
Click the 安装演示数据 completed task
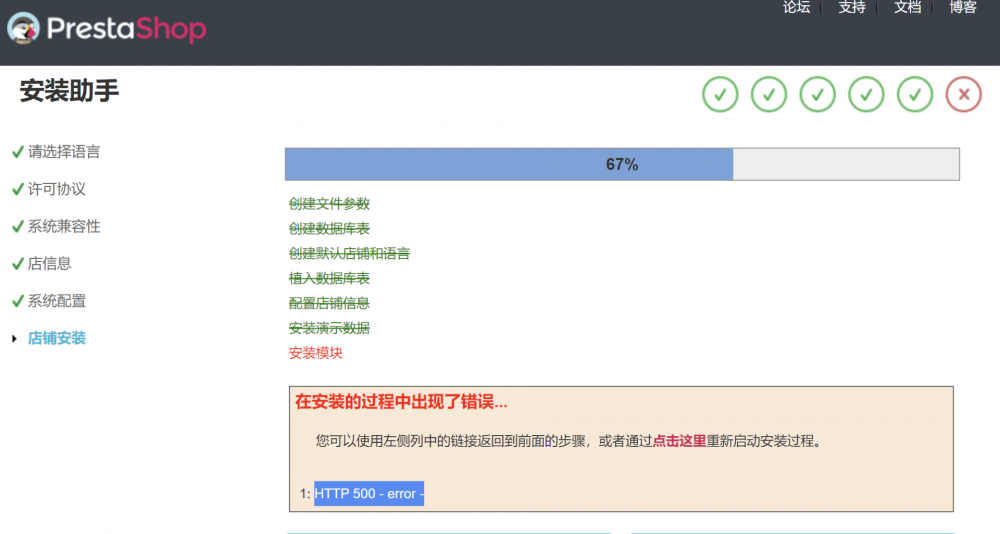click(x=329, y=328)
